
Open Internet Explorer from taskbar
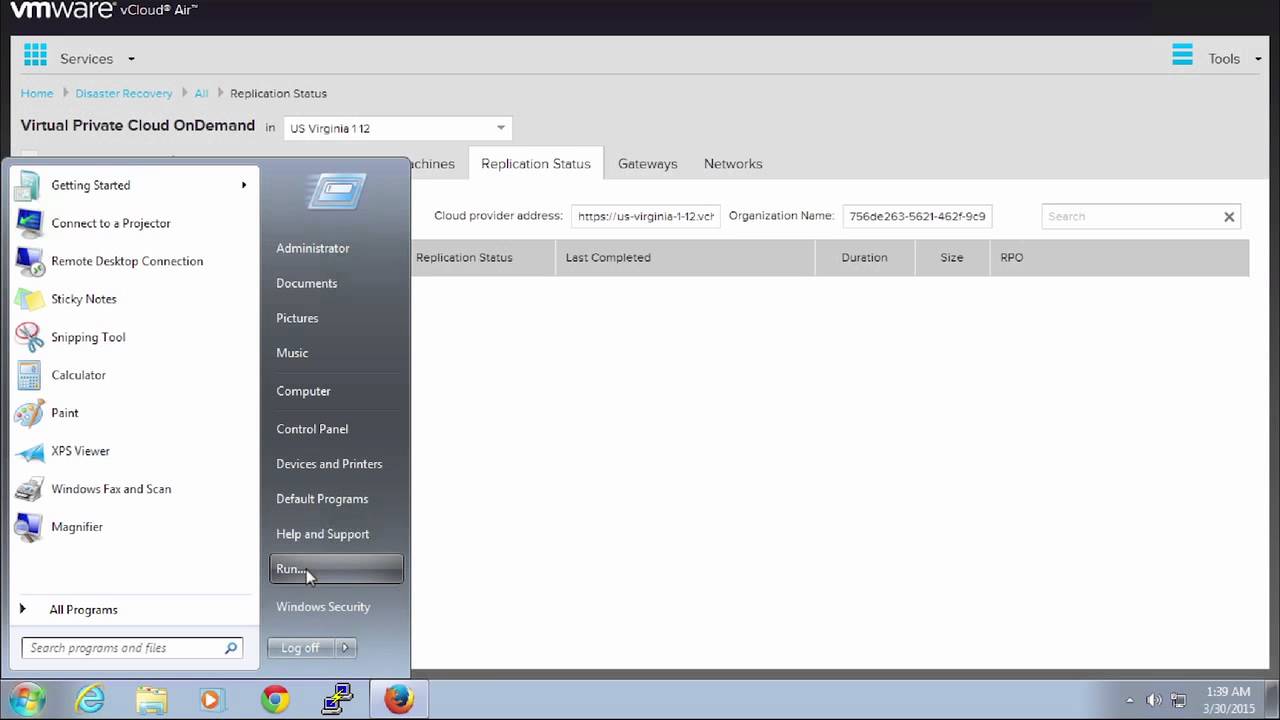91,699
